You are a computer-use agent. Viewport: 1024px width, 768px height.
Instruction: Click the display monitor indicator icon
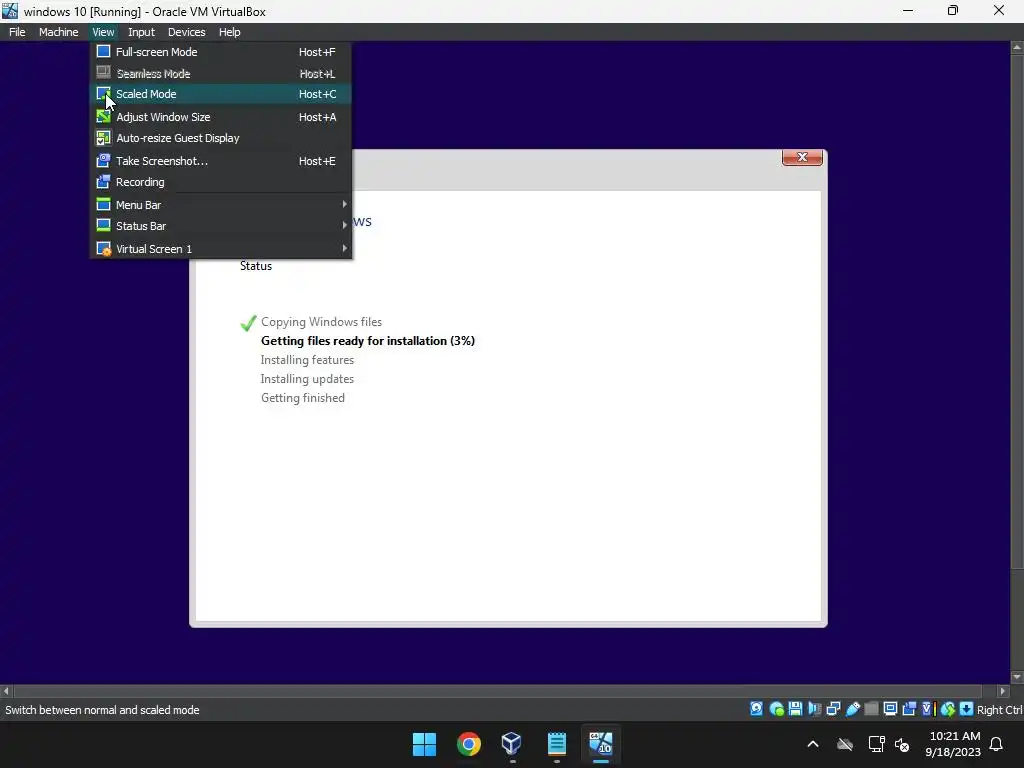point(890,709)
